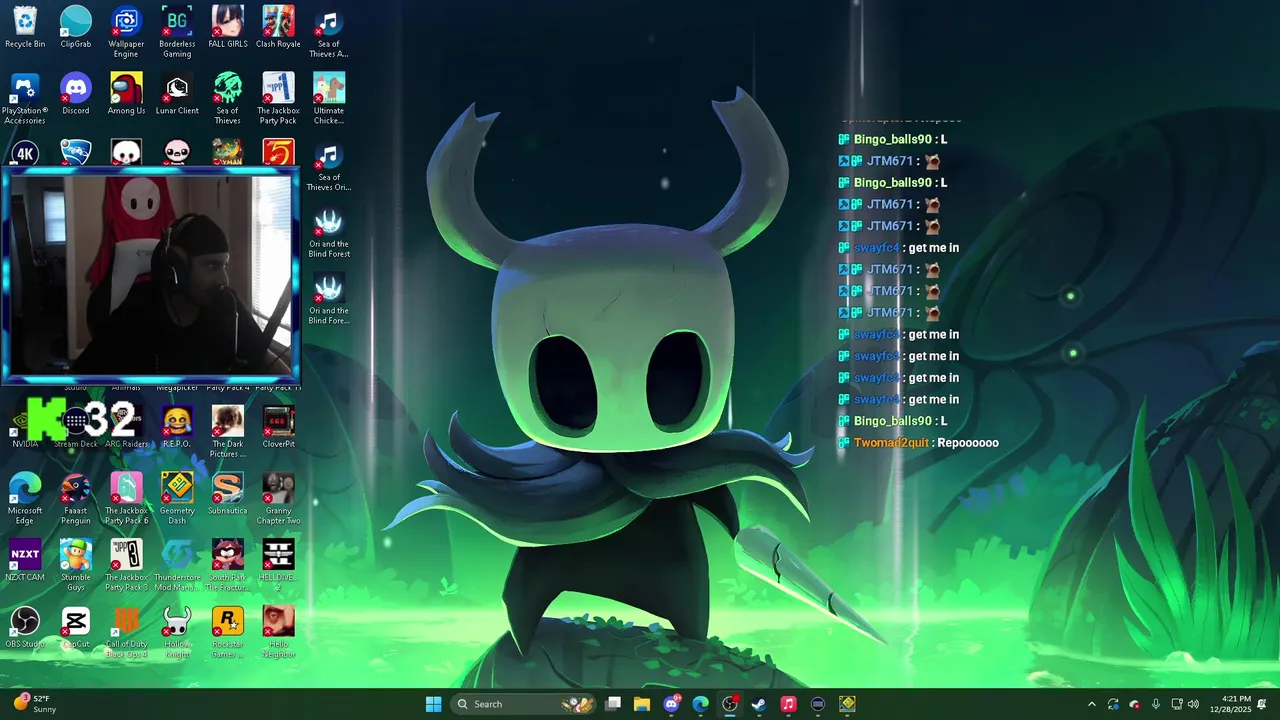Open CapCut desktop shortcut

click(x=76, y=627)
